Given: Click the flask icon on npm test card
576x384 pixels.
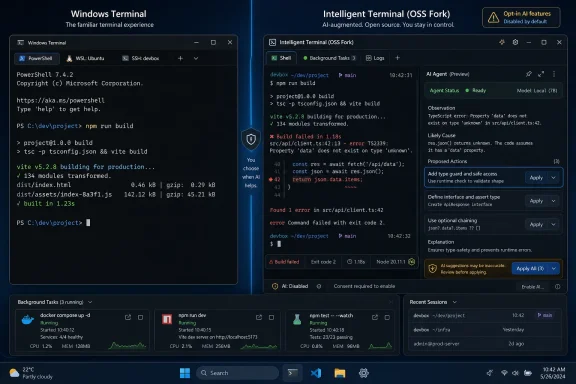Looking at the screenshot, I should point(297,319).
